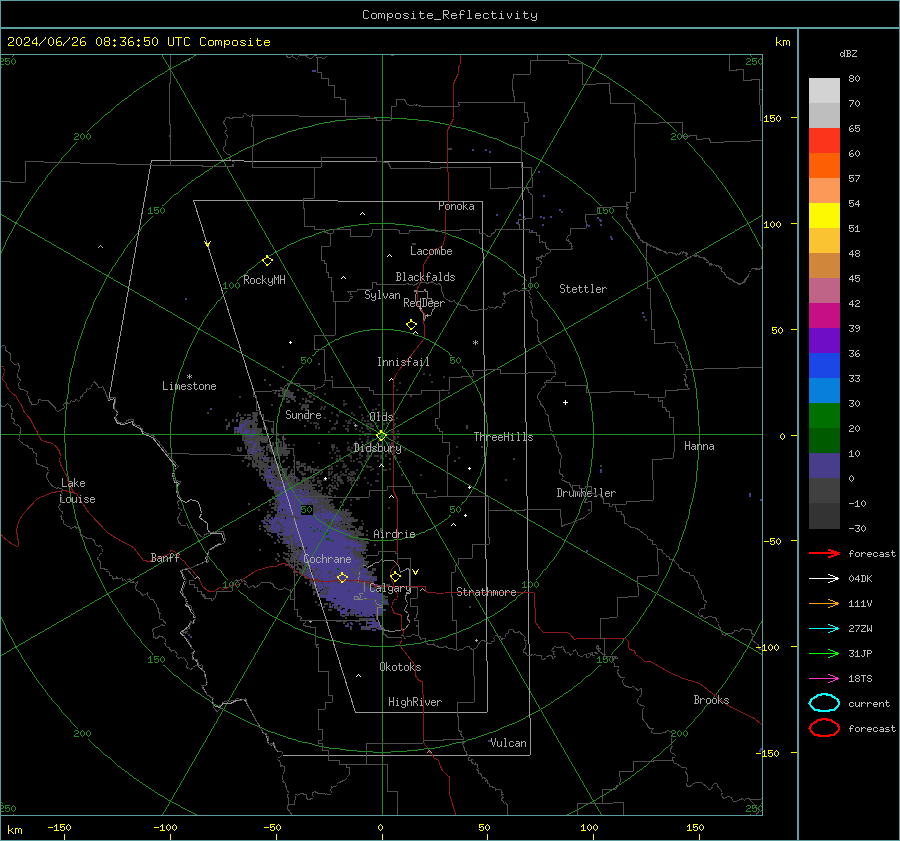Click the orange 111V arrow icon
900x841 pixels.
point(824,603)
